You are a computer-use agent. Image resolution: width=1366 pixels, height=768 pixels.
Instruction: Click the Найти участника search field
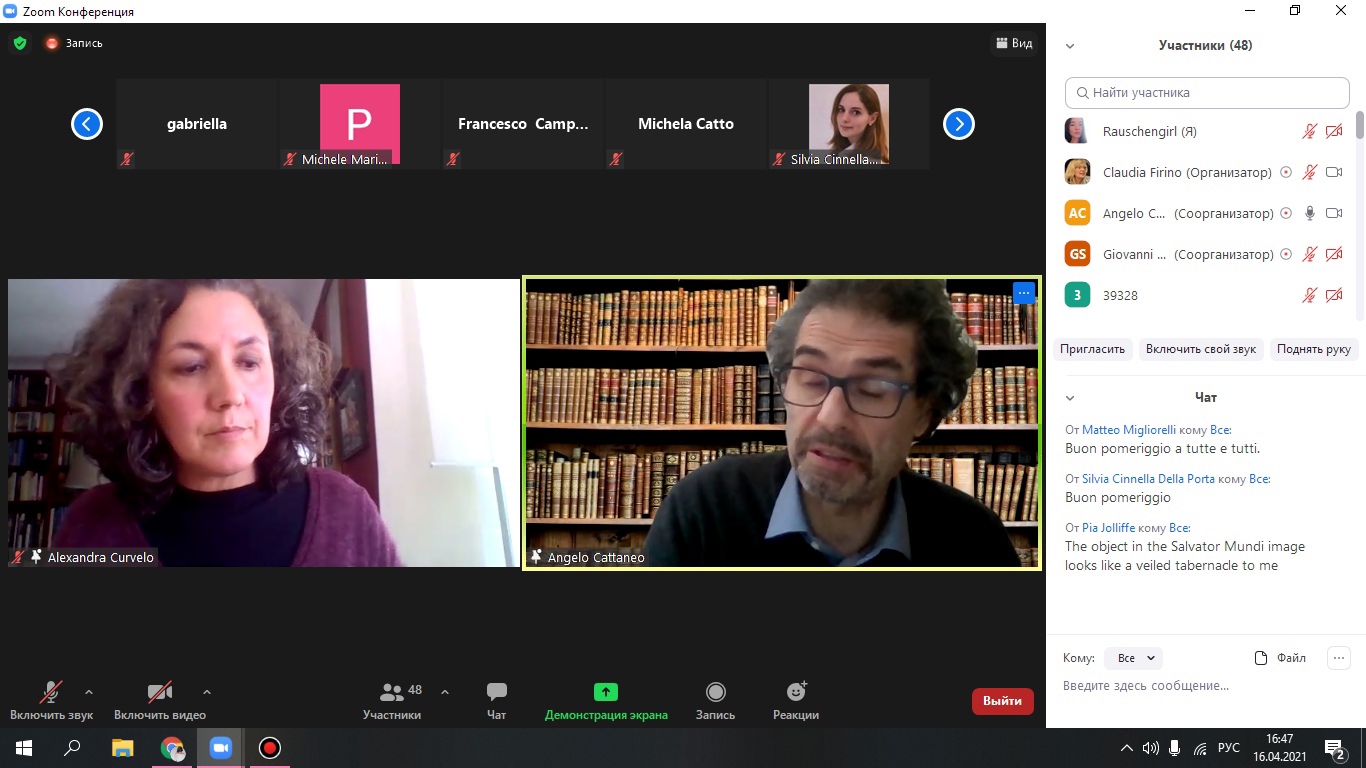(1207, 93)
